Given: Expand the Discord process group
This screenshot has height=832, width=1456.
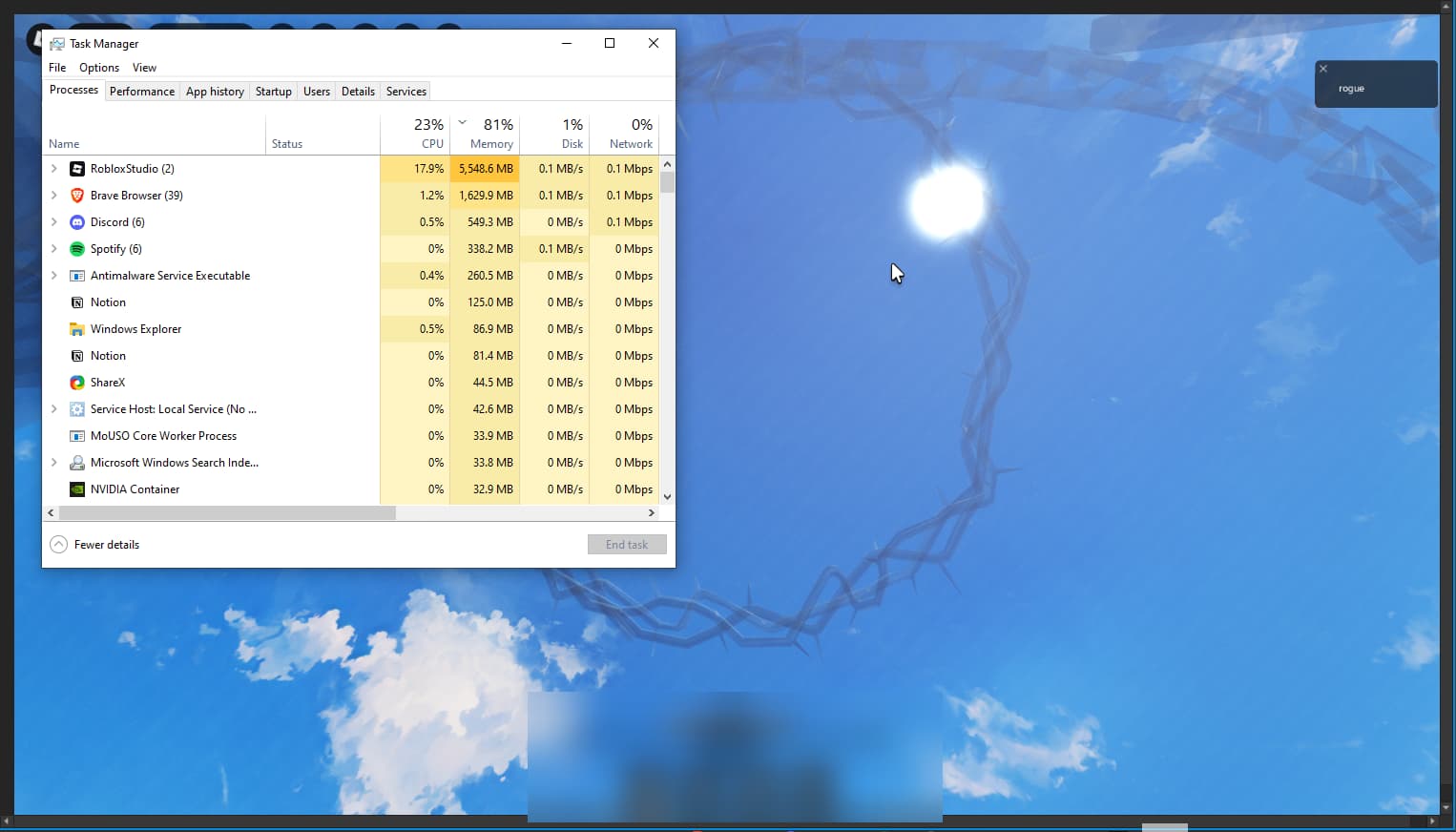Looking at the screenshot, I should [54, 221].
